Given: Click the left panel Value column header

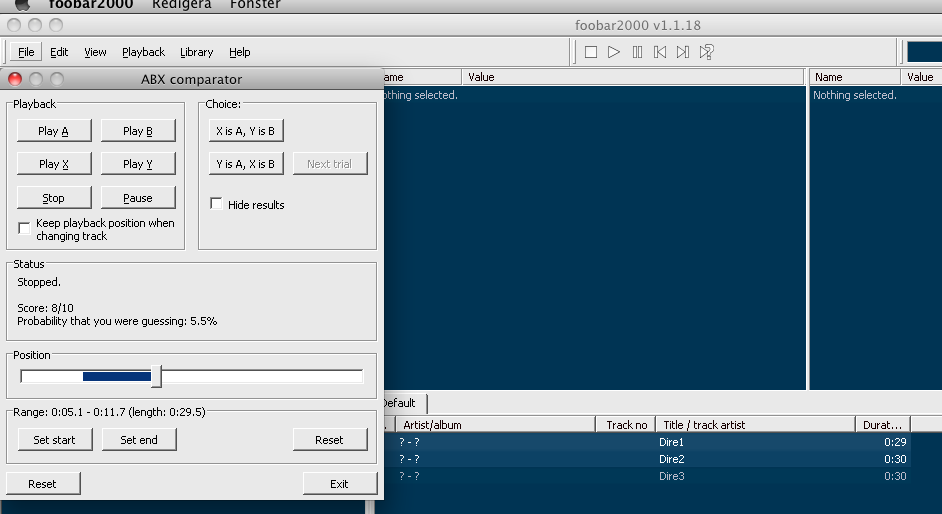Looking at the screenshot, I should (633, 77).
